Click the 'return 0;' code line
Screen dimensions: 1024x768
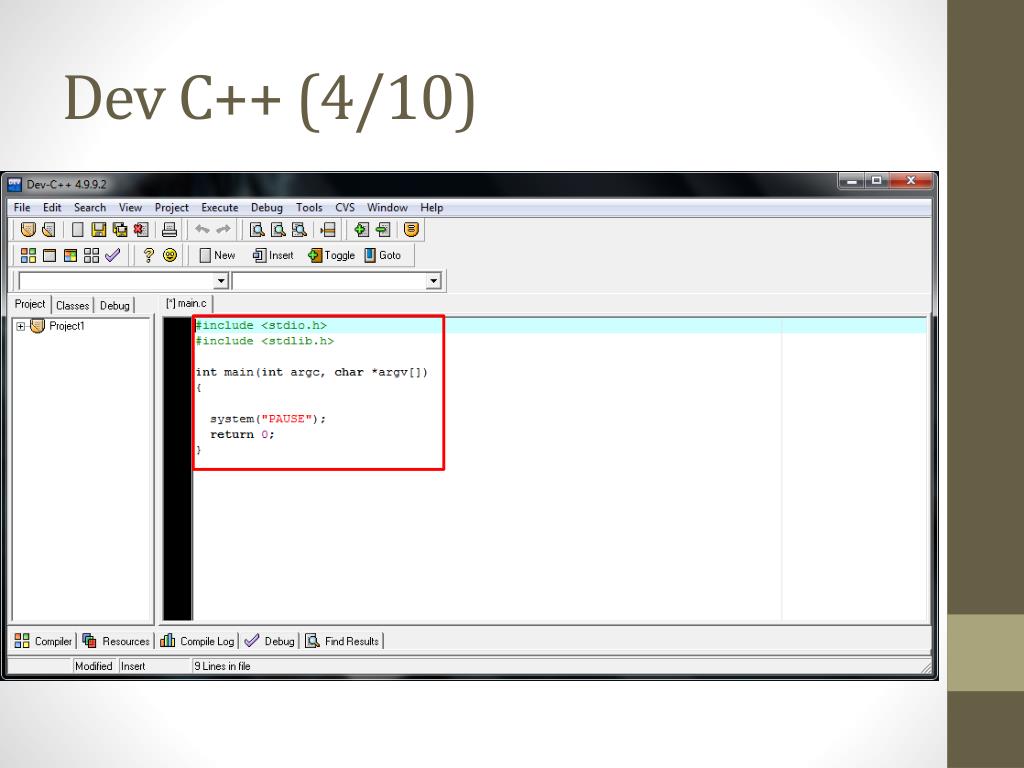click(242, 435)
